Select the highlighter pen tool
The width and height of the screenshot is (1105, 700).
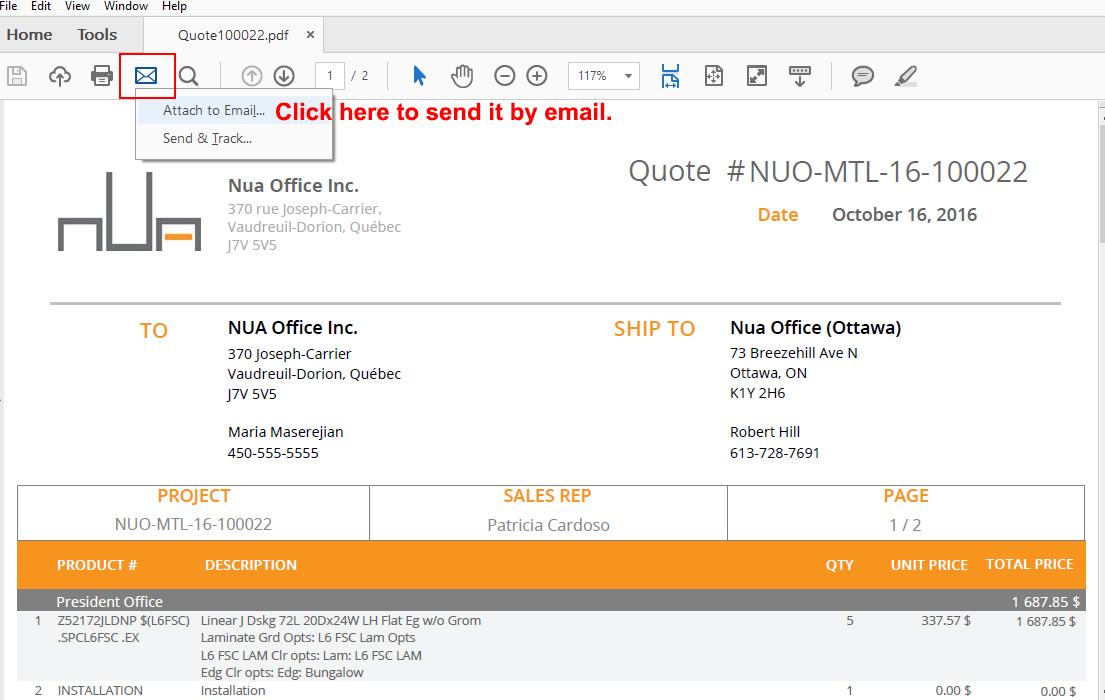(905, 76)
